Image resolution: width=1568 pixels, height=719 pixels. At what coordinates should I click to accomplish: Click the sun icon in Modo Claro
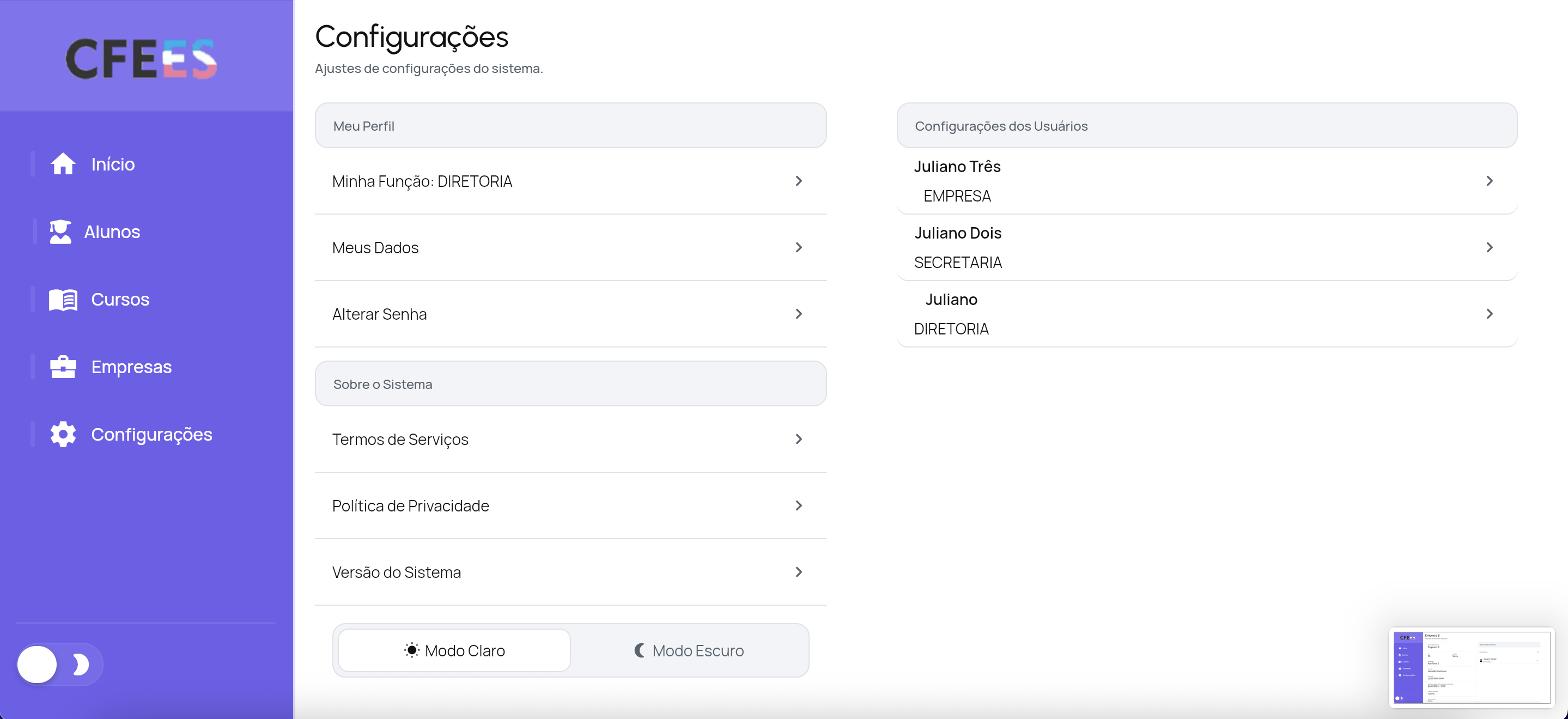pos(411,650)
